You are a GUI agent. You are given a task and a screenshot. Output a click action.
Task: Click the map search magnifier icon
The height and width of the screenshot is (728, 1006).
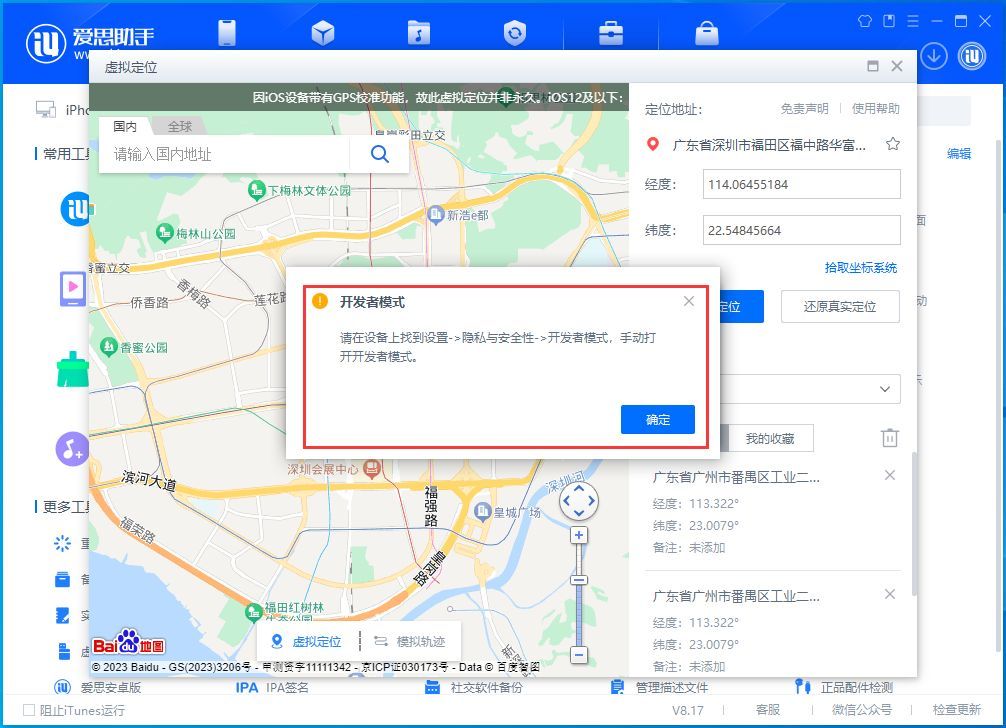click(x=380, y=154)
